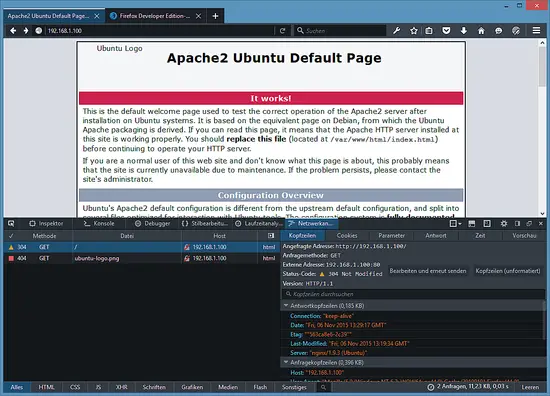Click Bearbeiten und erneut senden button
Image resolution: width=550 pixels, height=396 pixels.
point(428,271)
